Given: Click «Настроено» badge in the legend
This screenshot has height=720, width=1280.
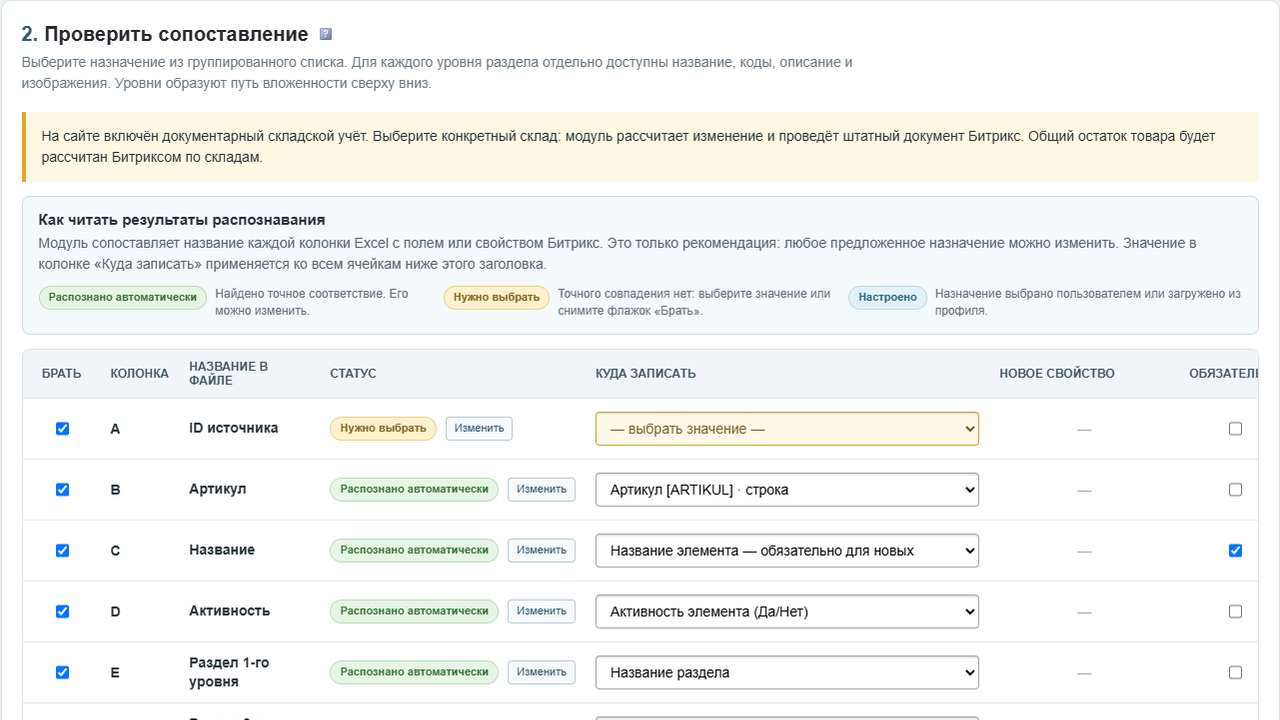Looking at the screenshot, I should [887, 297].
